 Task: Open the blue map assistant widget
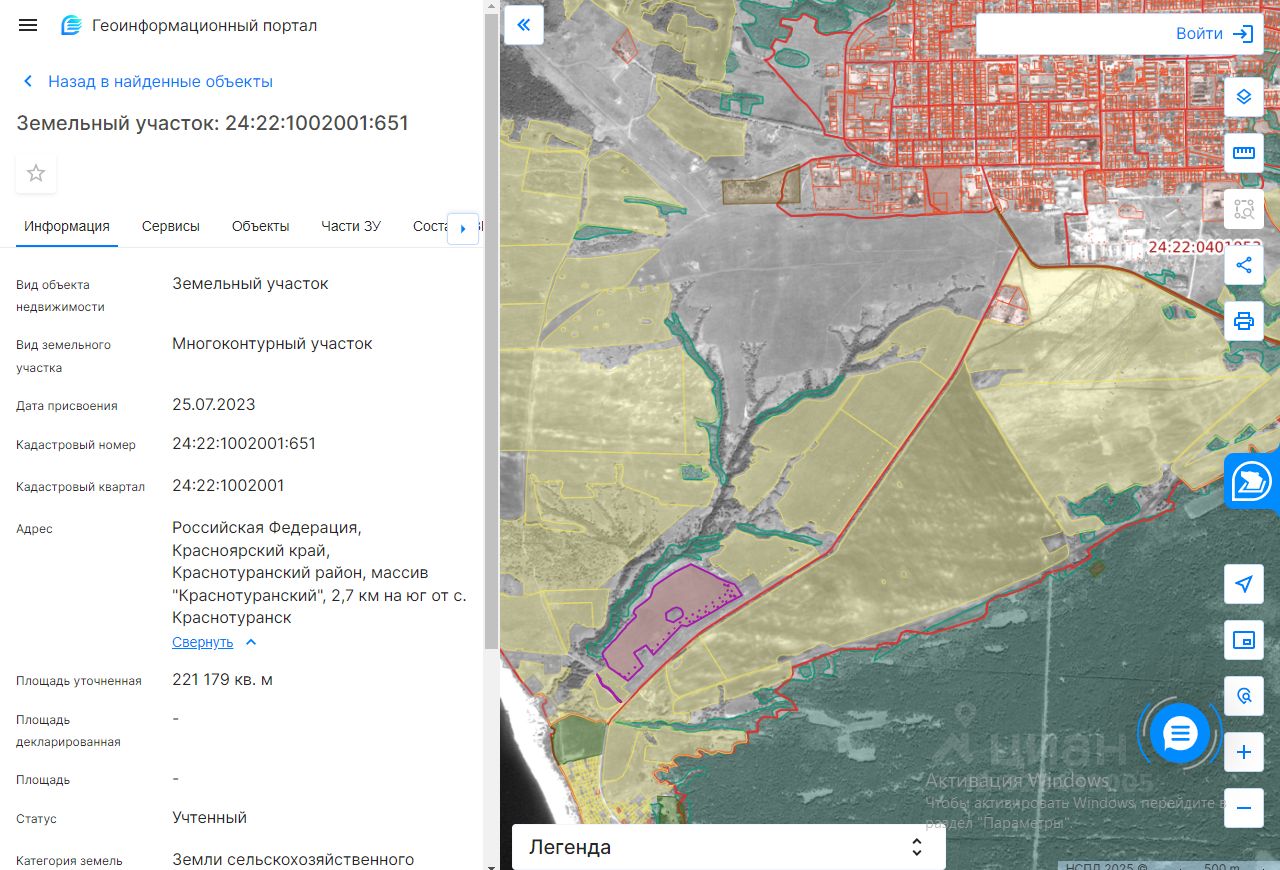coord(1252,481)
